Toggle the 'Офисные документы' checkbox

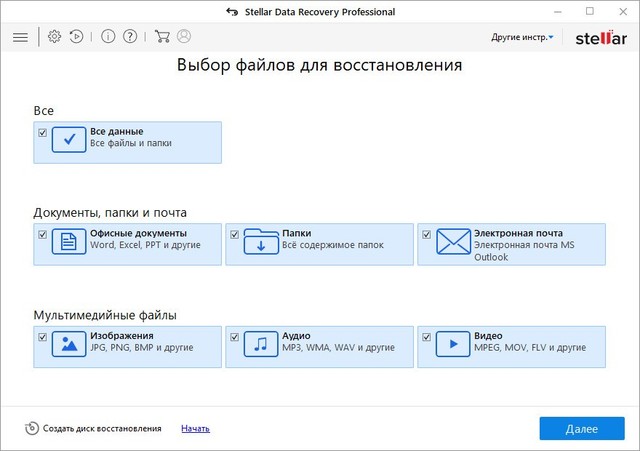[x=42, y=235]
